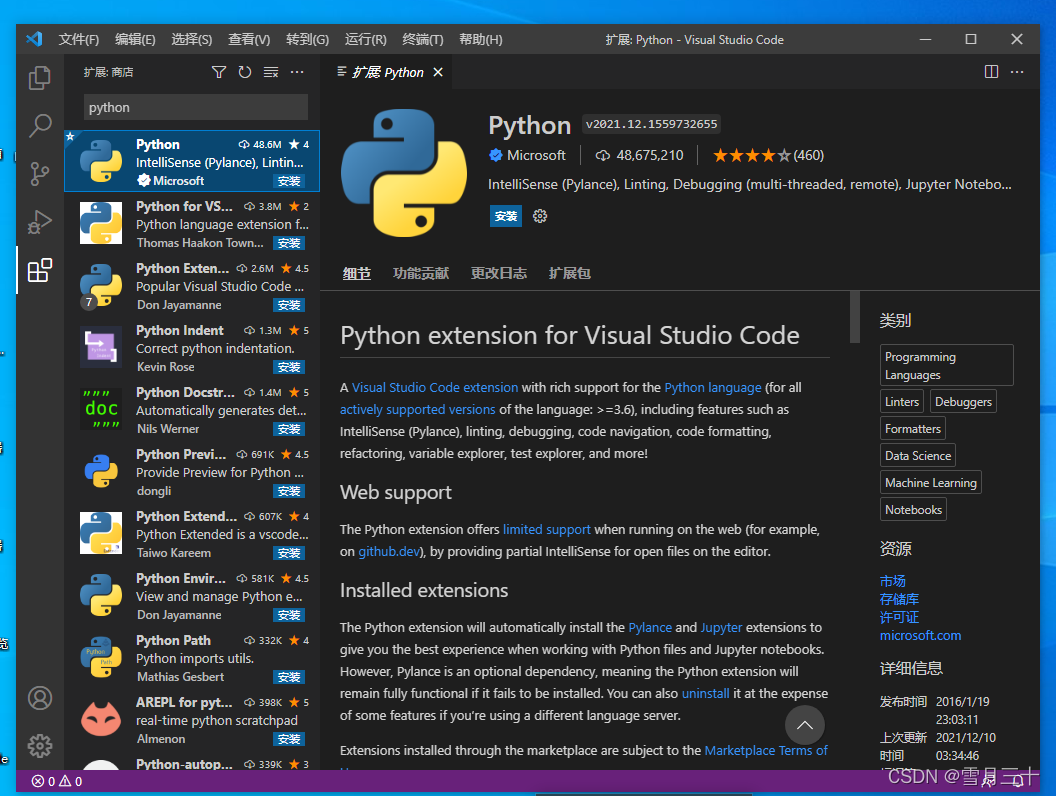Switch to the 细节 tab
Screen dimensions: 1056x796
[x=356, y=273]
